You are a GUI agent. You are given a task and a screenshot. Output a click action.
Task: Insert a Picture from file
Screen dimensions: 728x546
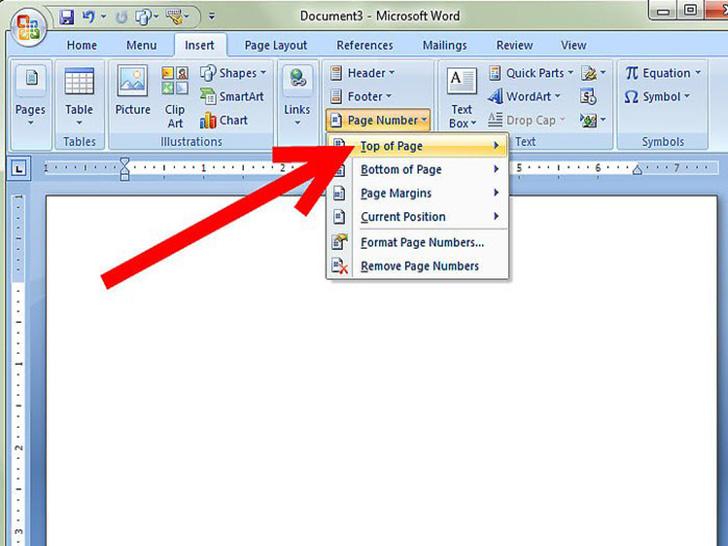pyautogui.click(x=133, y=91)
